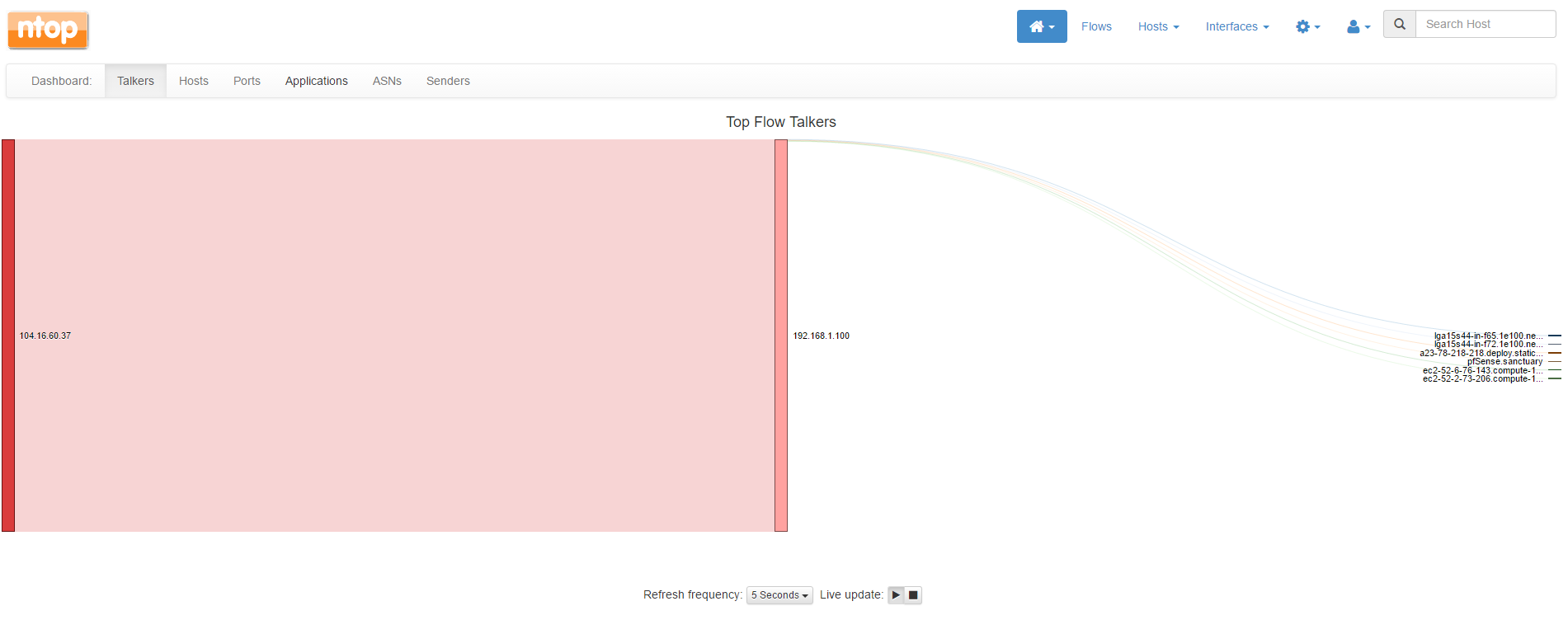Click the ntop logo
This screenshot has width=1568, height=620.
point(48,31)
